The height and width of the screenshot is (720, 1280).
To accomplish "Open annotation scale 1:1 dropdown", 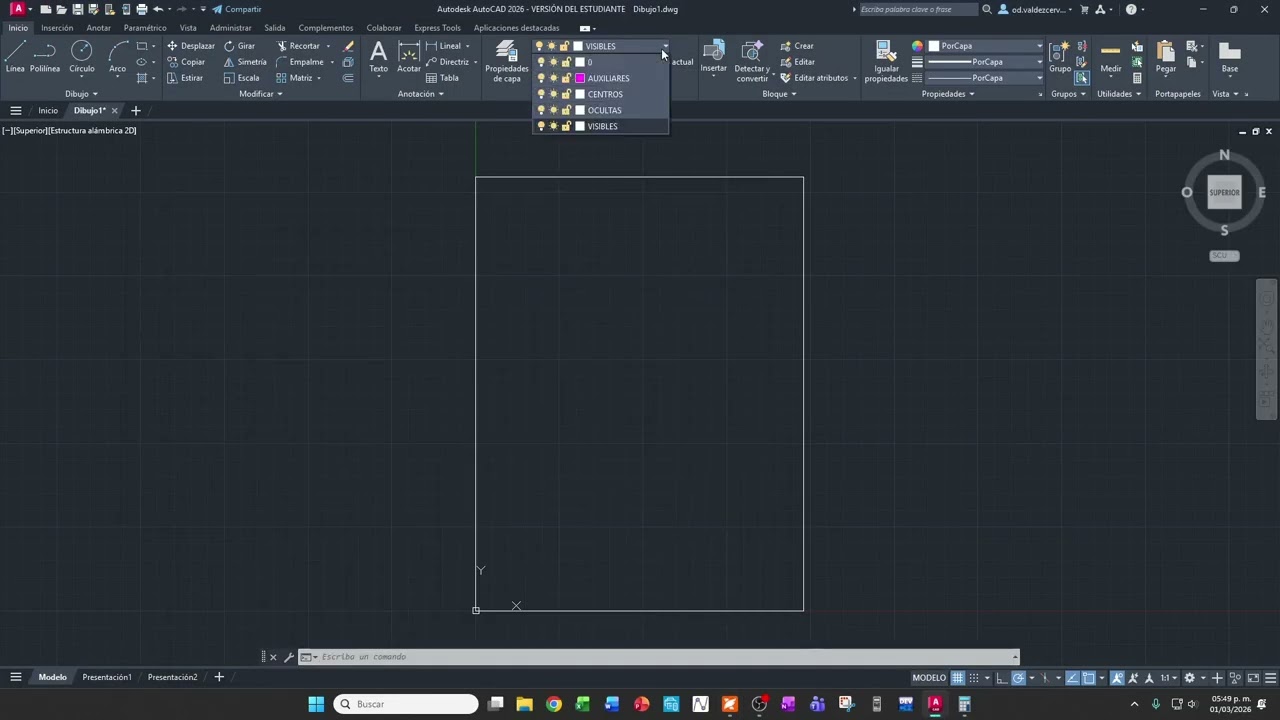I will (x=1168, y=678).
